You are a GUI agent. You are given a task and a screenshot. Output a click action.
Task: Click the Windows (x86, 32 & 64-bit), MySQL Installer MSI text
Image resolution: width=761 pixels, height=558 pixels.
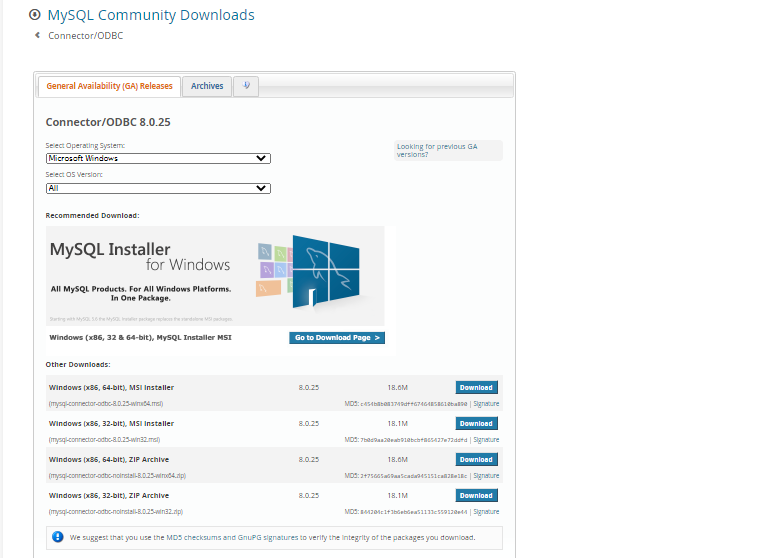[x=140, y=337]
